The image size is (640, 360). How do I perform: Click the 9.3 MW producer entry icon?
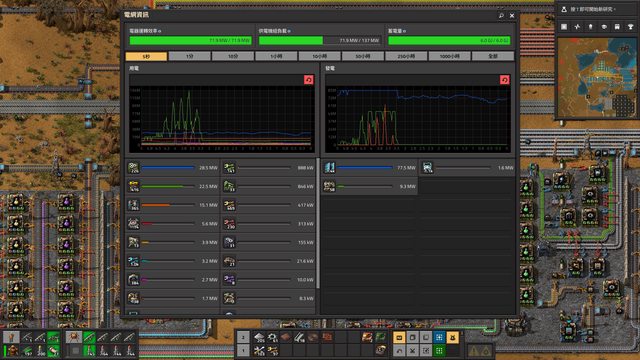click(329, 187)
